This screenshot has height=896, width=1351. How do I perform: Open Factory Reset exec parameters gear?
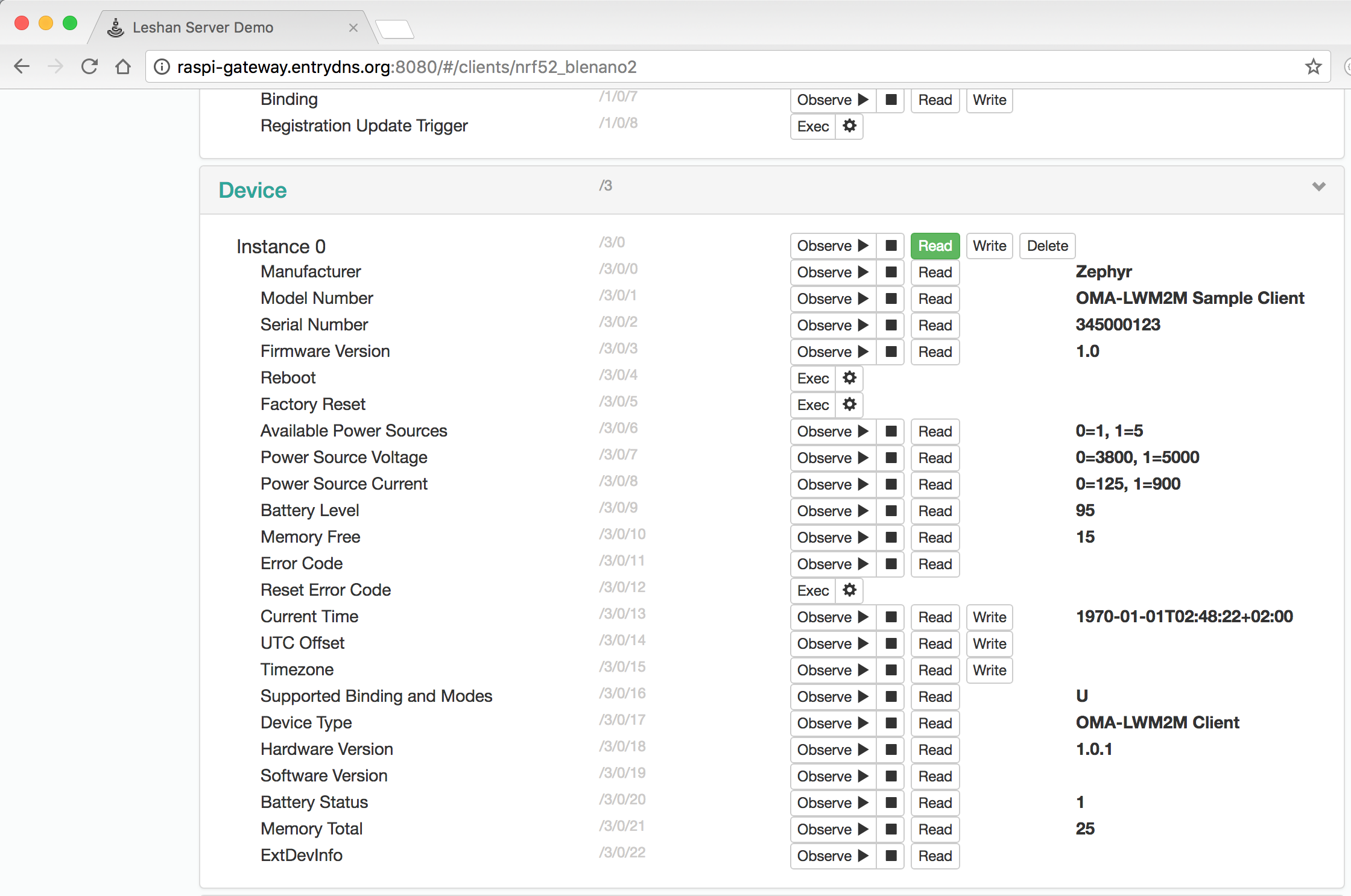point(849,405)
